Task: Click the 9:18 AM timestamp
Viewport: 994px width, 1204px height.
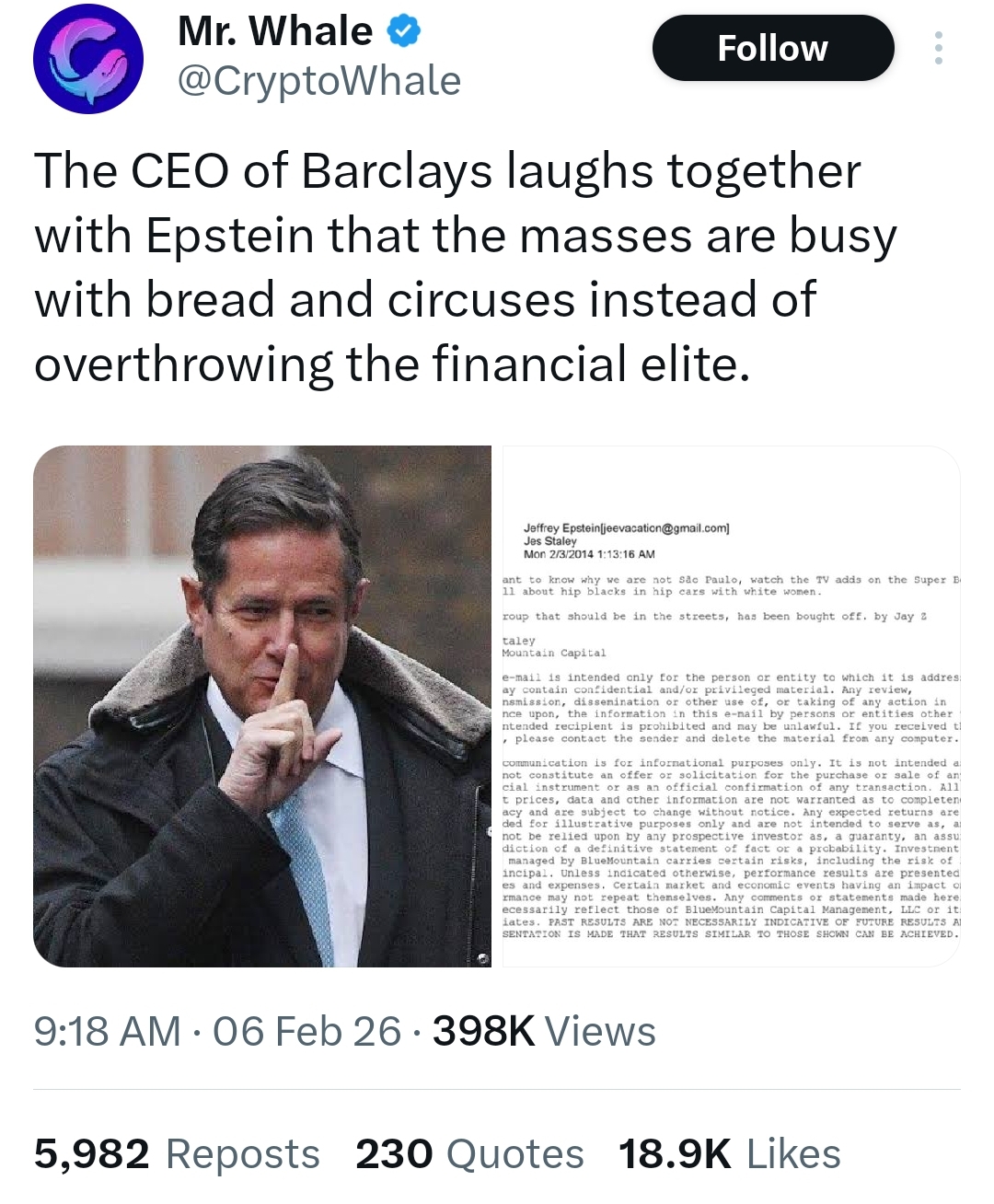Action: [x=107, y=1032]
